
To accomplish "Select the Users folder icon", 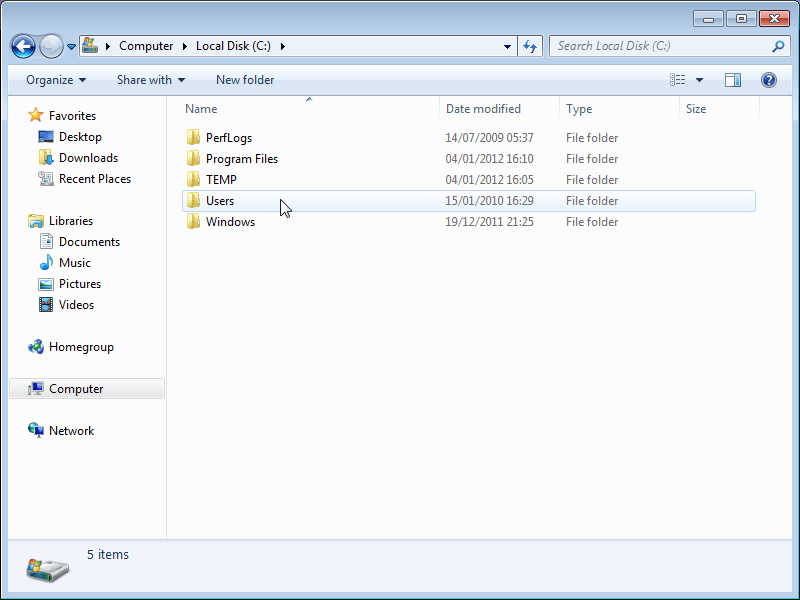I will point(193,201).
